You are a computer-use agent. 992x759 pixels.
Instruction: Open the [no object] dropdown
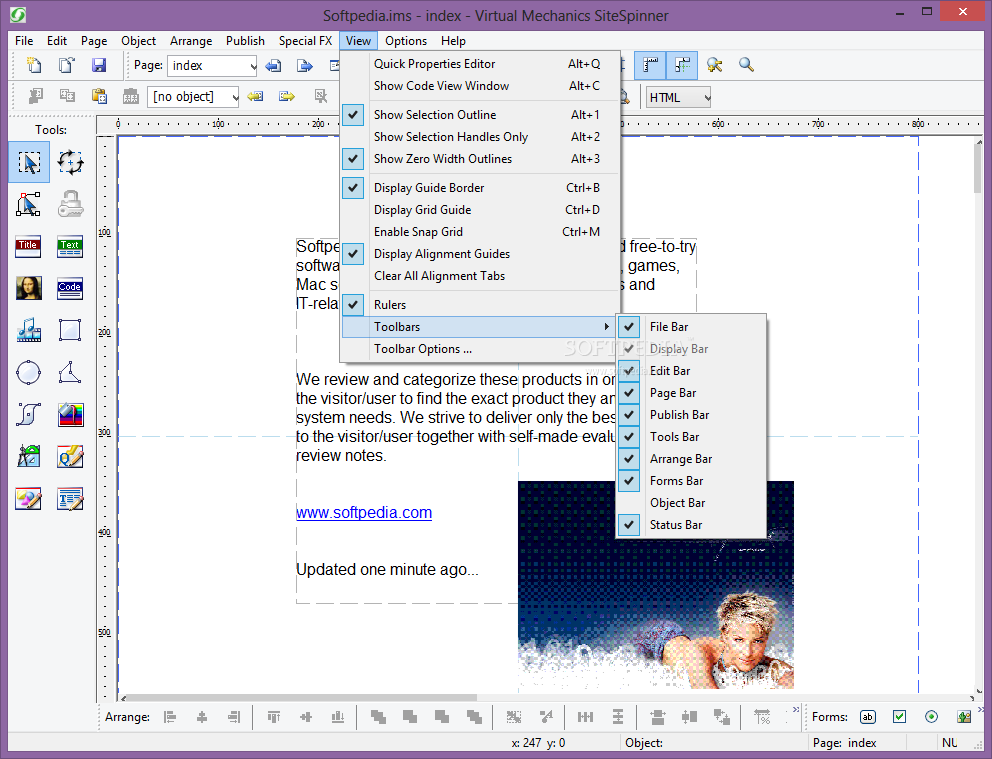pos(193,97)
